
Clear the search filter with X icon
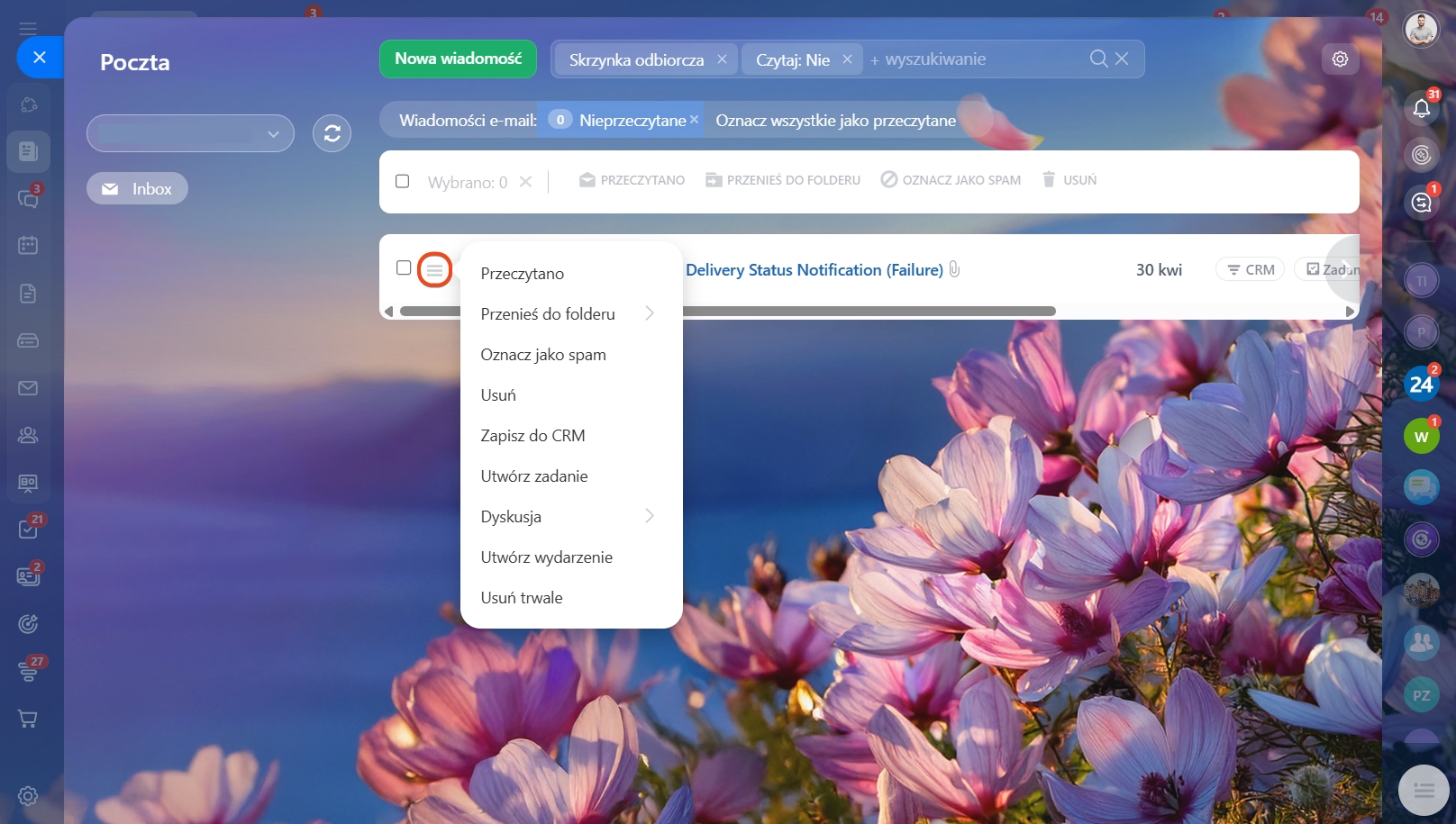[x=1122, y=59]
